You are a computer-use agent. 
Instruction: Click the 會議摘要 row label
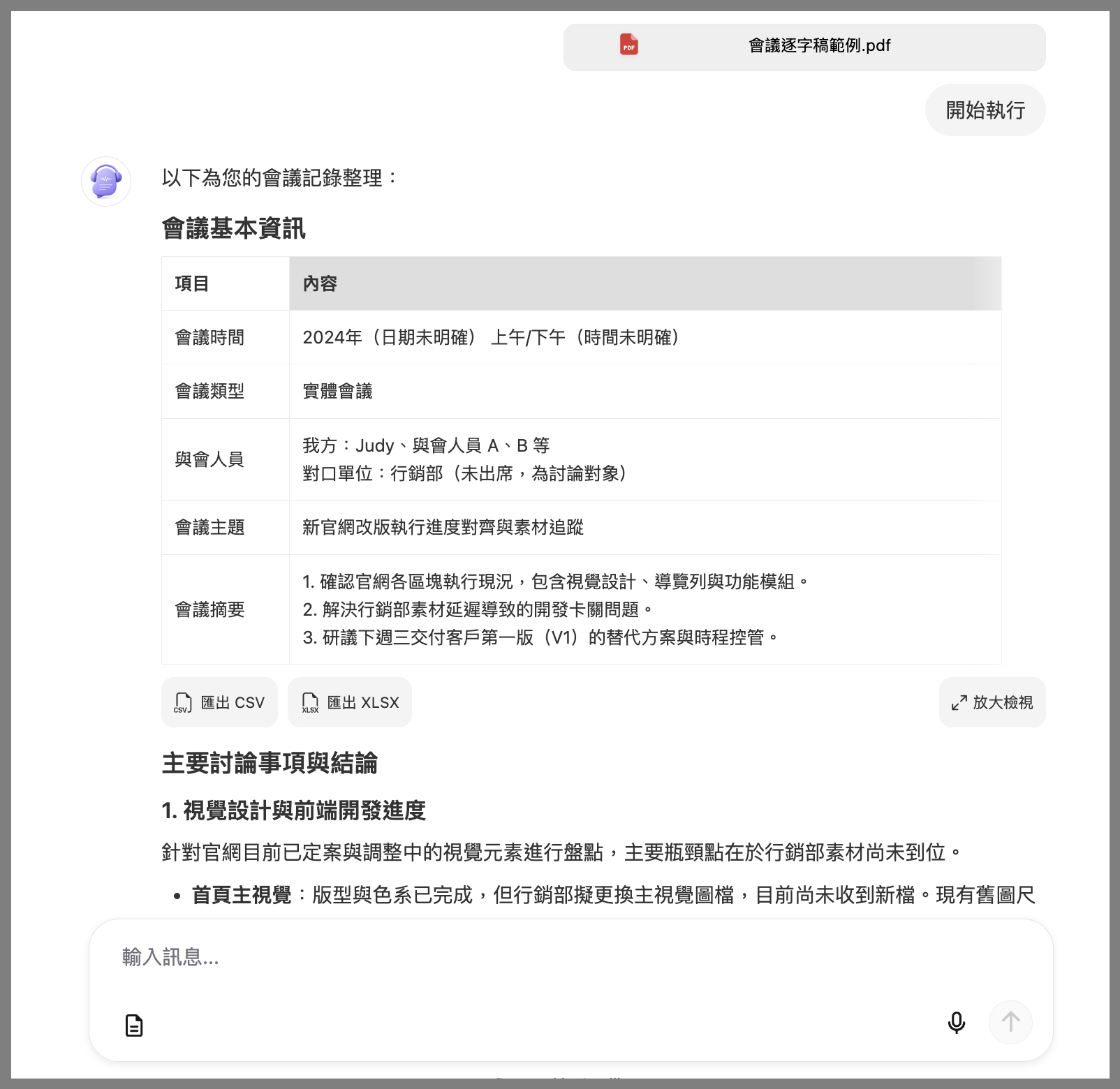click(x=209, y=609)
